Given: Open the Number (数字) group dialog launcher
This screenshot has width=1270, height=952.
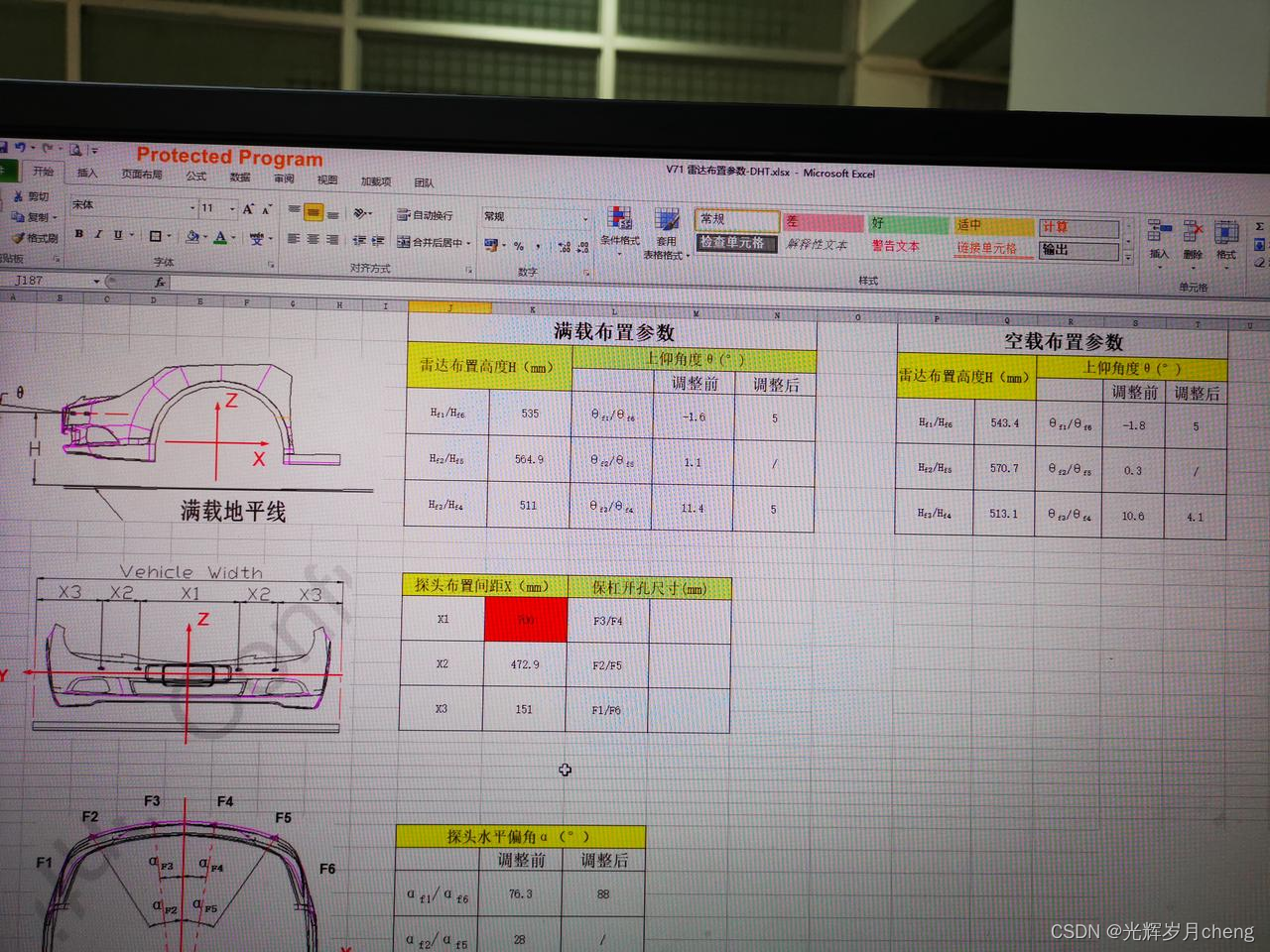Looking at the screenshot, I should (586, 273).
